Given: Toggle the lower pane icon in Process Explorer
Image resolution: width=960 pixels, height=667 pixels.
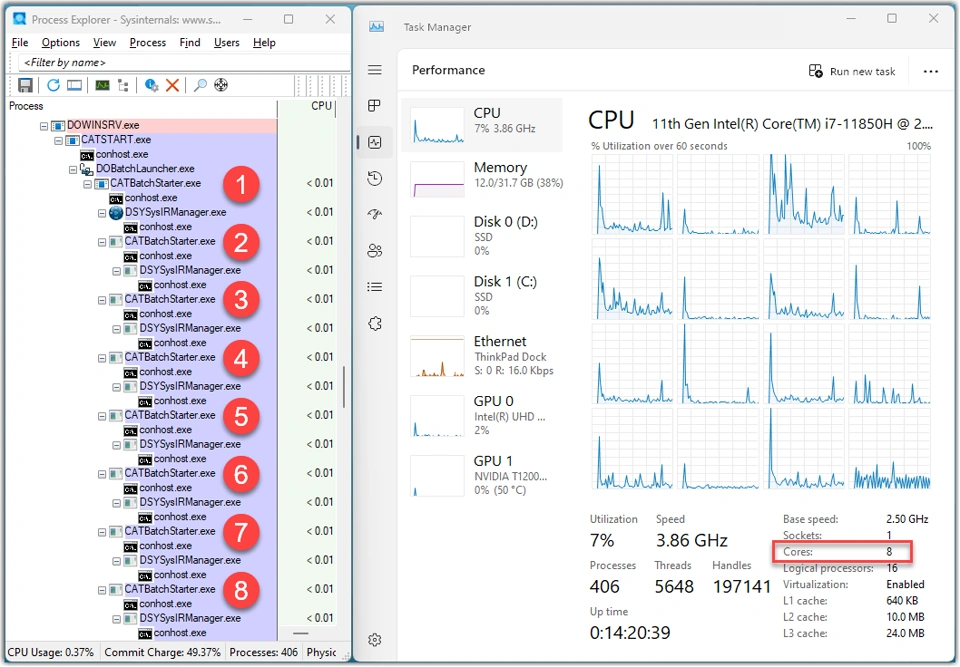Looking at the screenshot, I should tap(75, 85).
